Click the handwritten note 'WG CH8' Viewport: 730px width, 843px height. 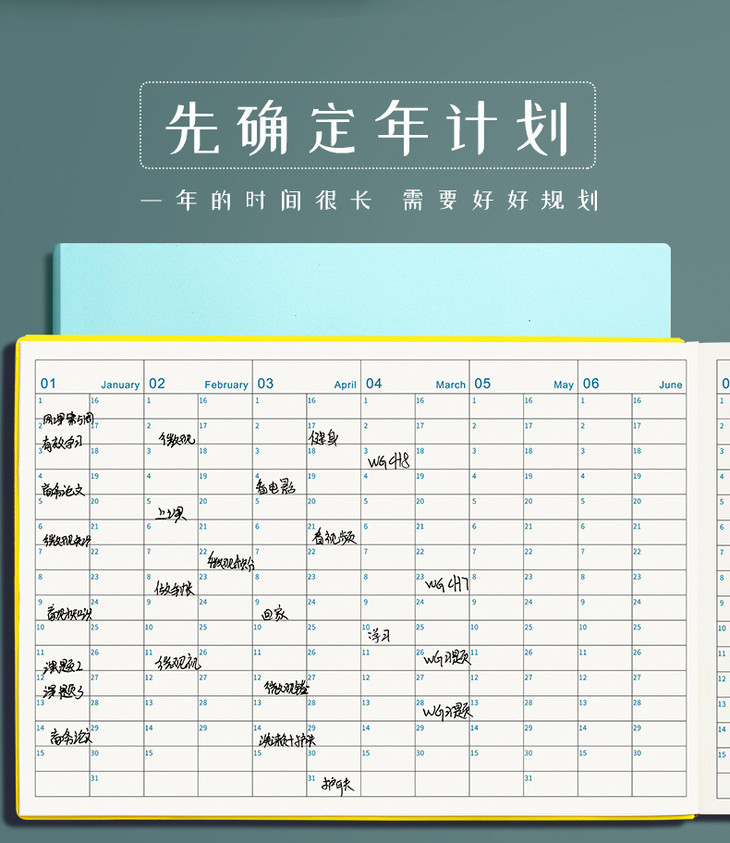pyautogui.click(x=389, y=461)
